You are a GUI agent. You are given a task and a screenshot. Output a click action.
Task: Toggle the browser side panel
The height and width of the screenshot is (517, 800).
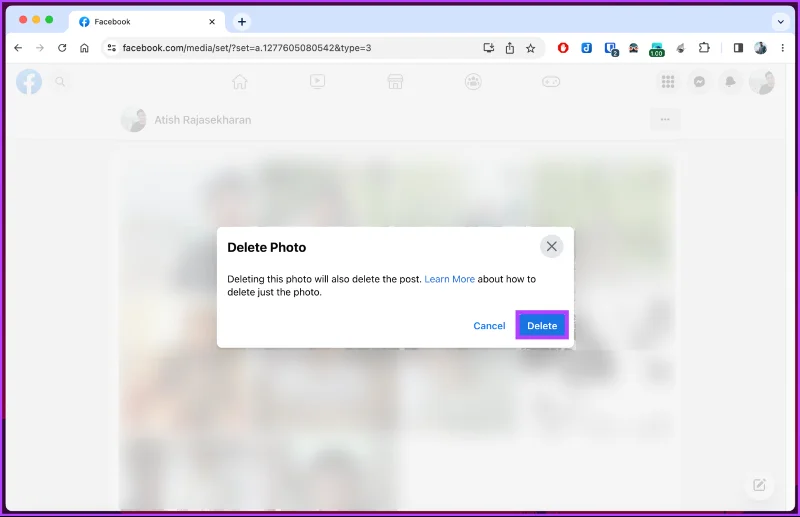[x=738, y=48]
